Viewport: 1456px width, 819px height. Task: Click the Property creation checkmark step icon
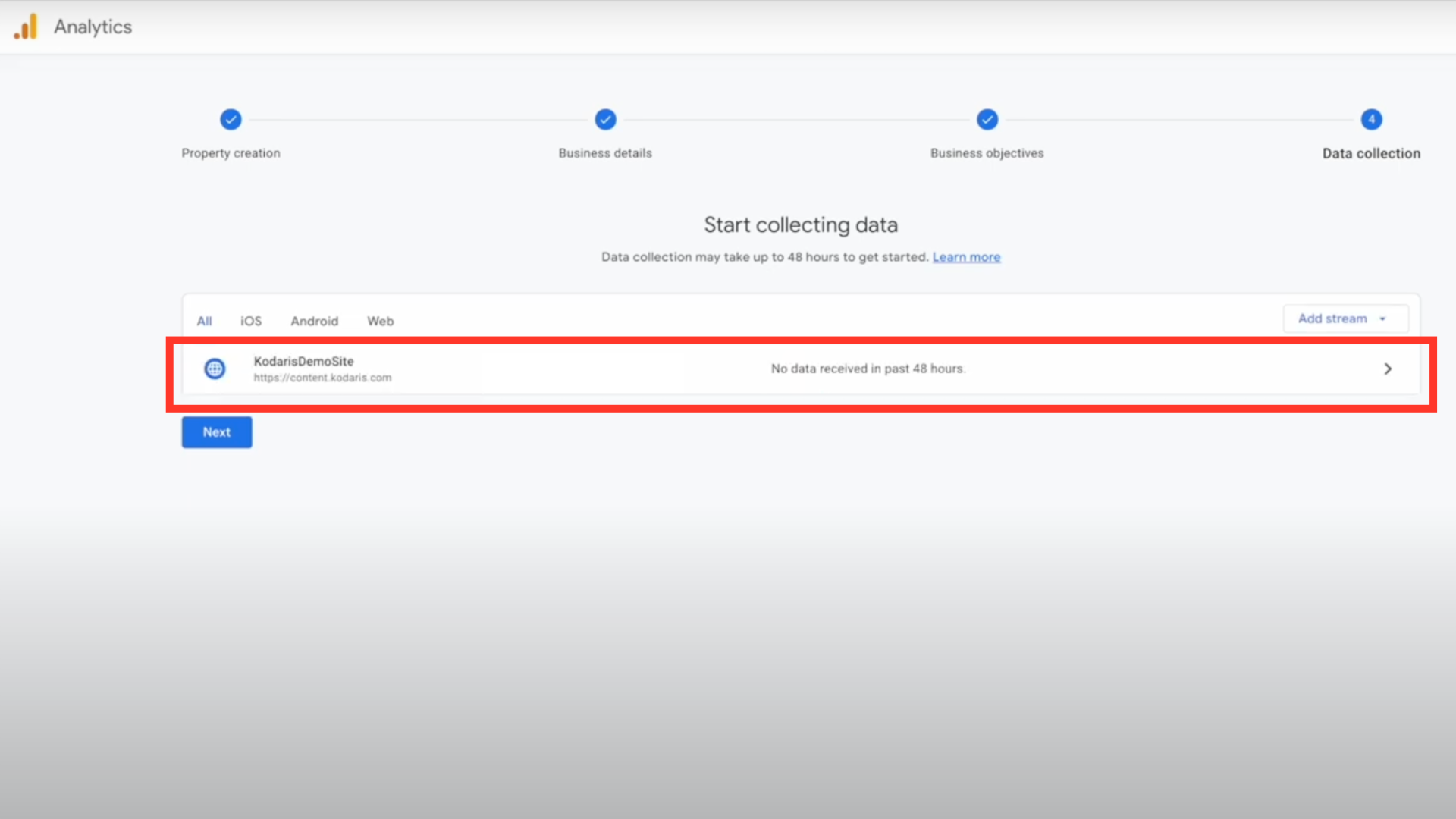[x=231, y=120]
